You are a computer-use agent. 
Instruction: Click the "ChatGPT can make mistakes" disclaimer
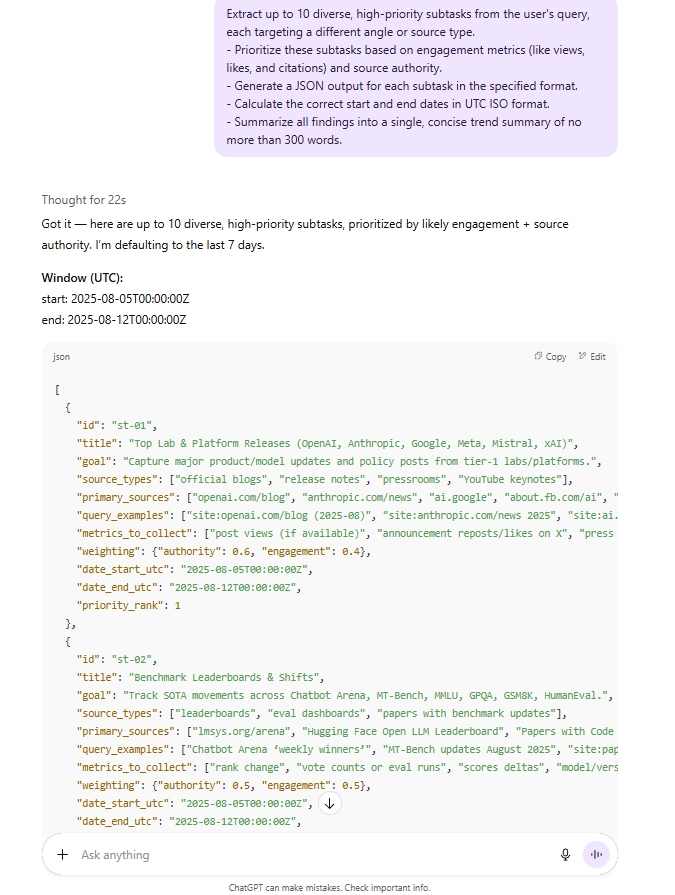329,887
